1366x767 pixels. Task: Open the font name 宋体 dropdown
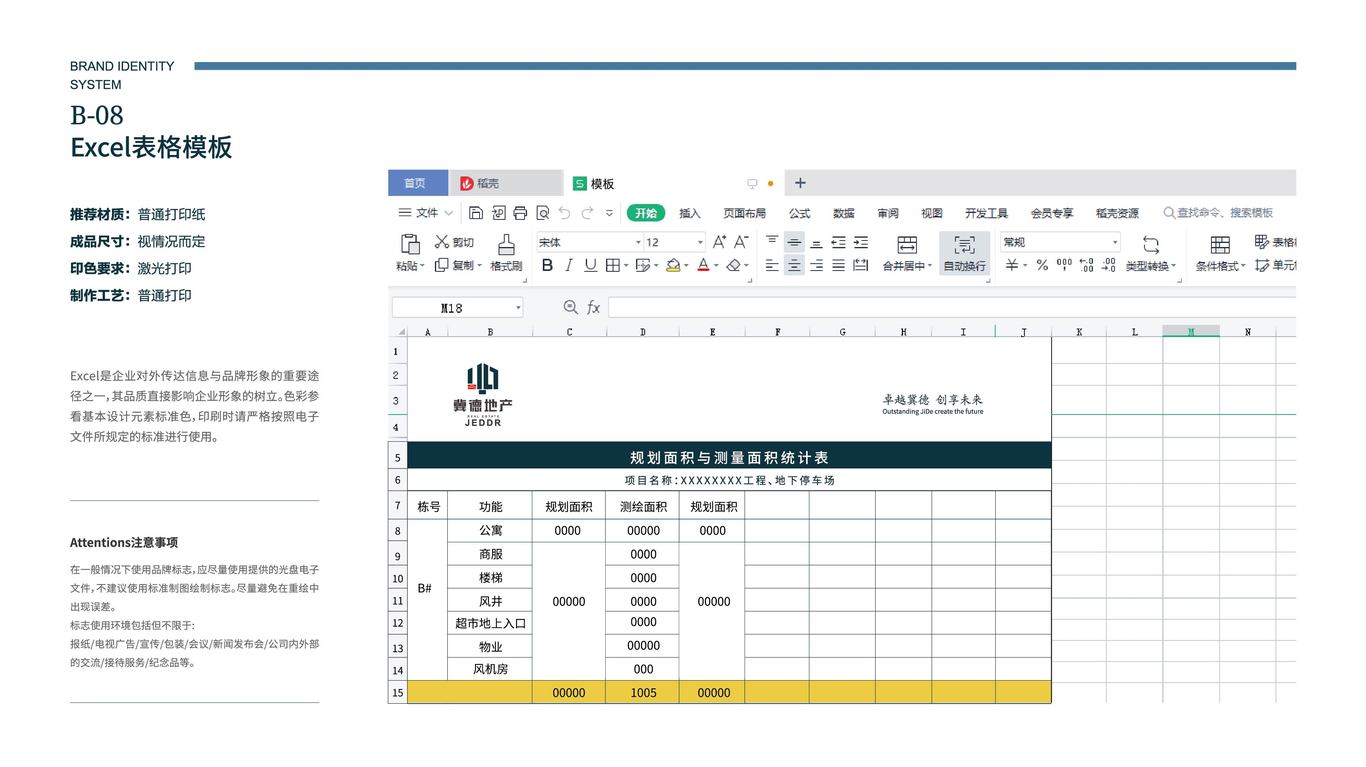(638, 242)
